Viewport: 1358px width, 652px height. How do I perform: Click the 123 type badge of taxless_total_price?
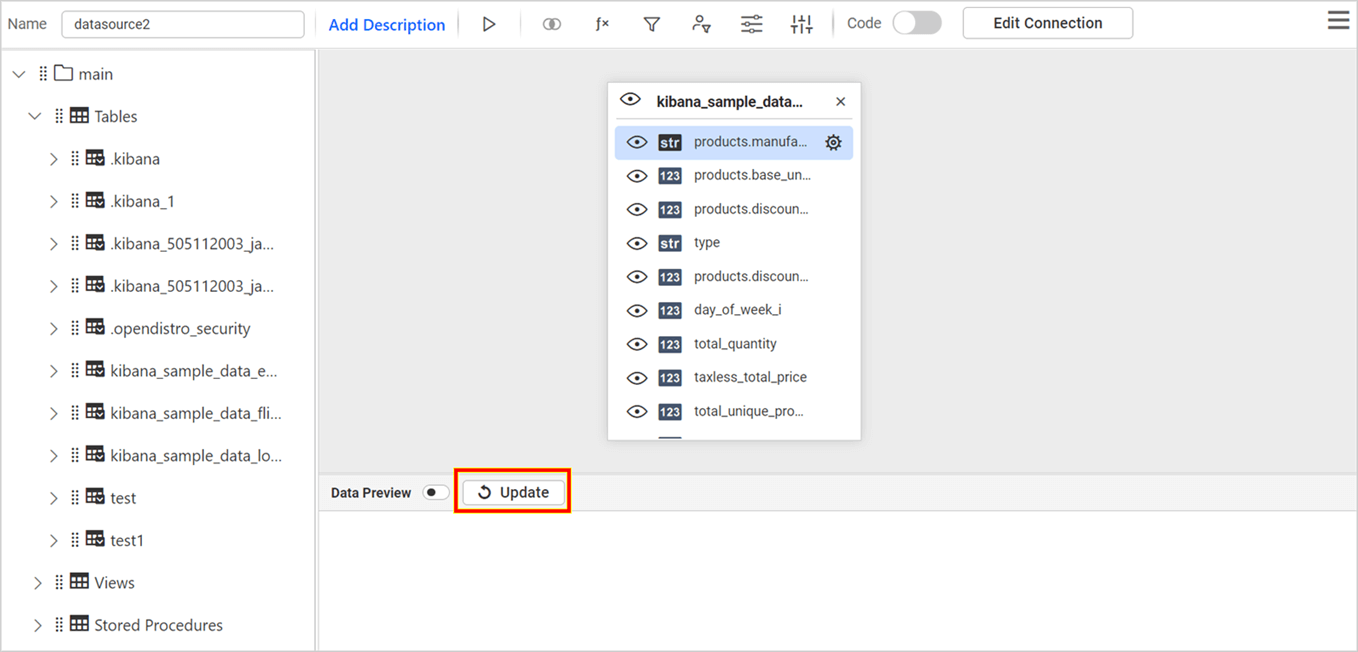click(670, 378)
